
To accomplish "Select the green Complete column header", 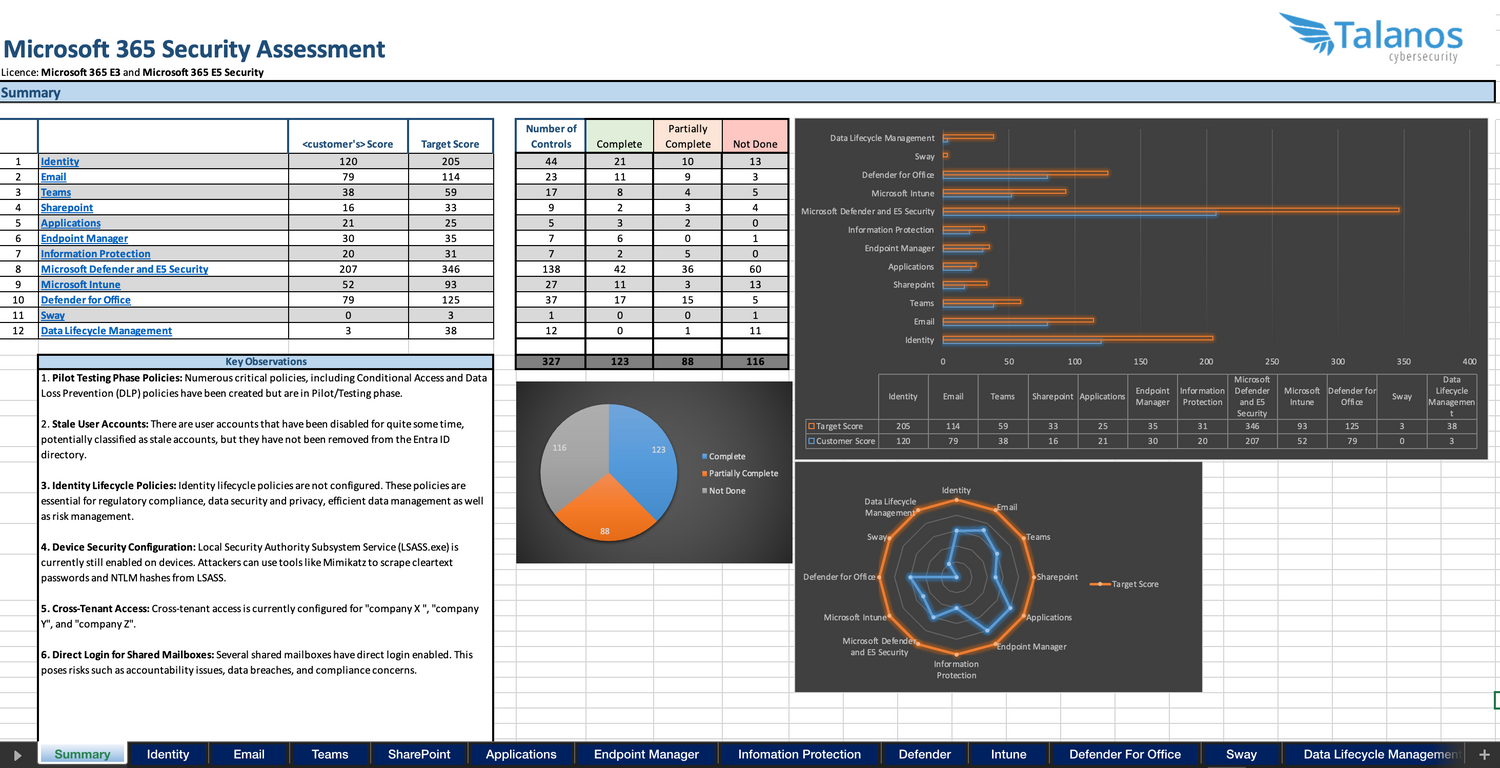I will pyautogui.click(x=619, y=136).
